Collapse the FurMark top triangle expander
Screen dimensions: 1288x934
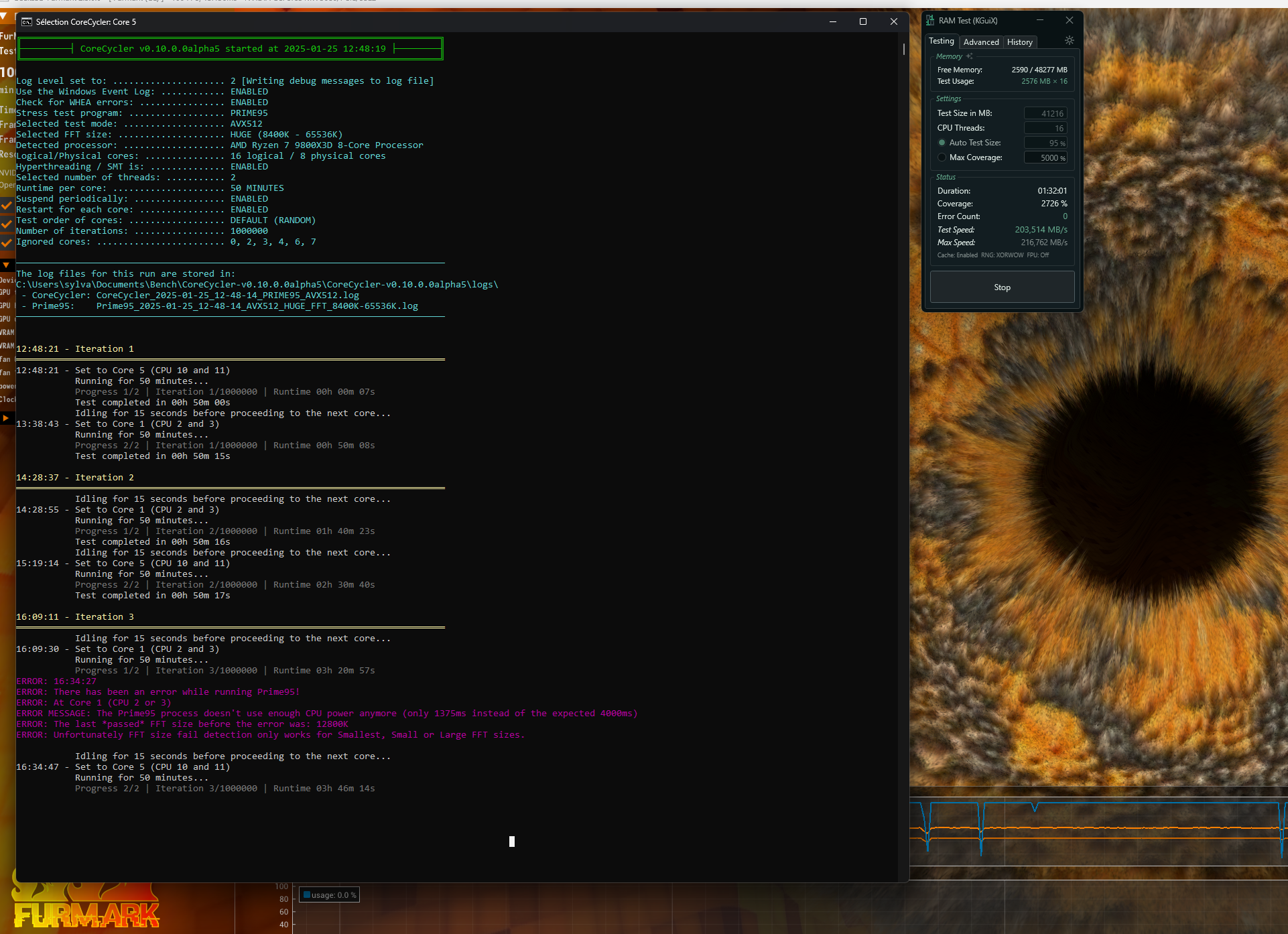tap(4, 15)
